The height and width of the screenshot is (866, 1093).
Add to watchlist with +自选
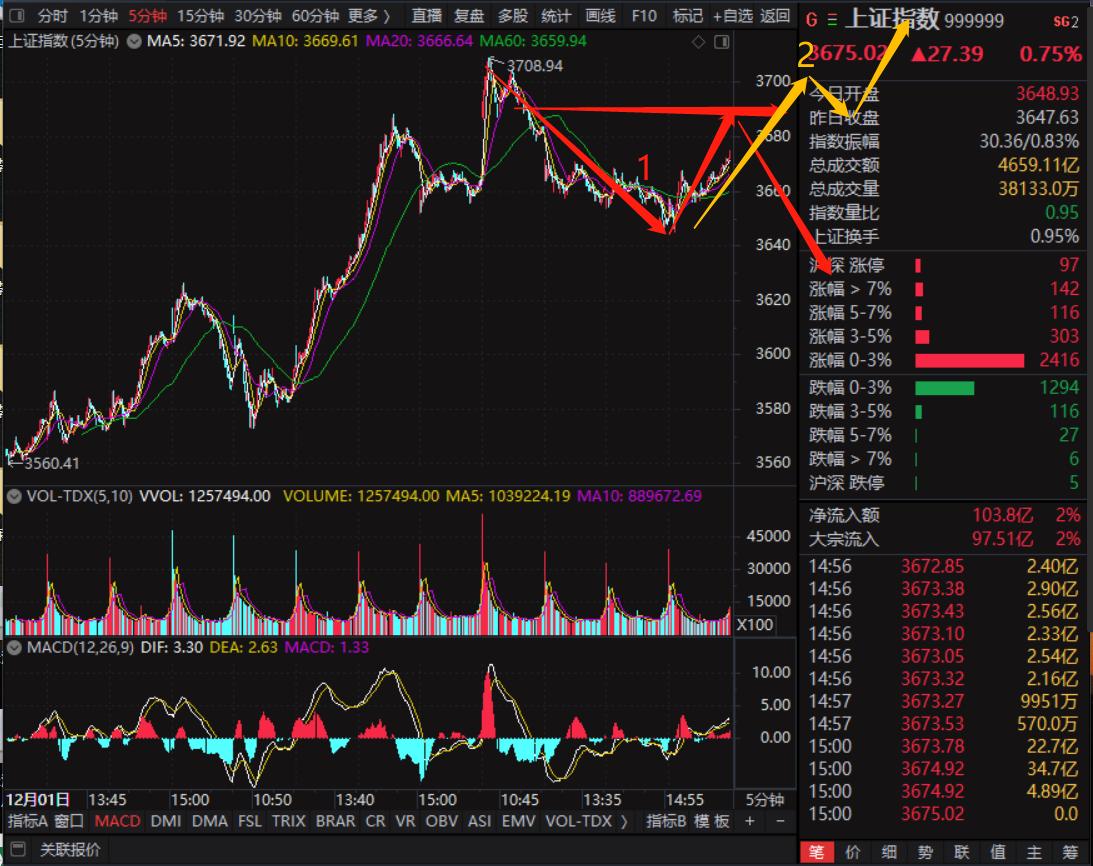pyautogui.click(x=733, y=15)
